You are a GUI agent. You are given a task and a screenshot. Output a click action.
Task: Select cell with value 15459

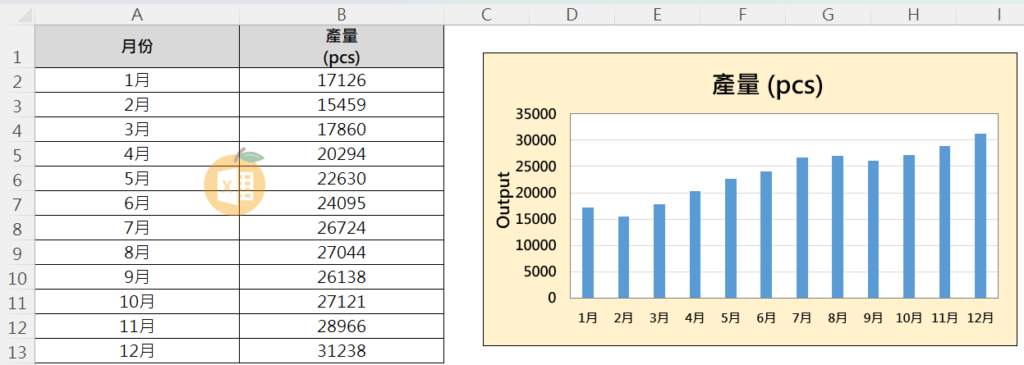(x=342, y=104)
